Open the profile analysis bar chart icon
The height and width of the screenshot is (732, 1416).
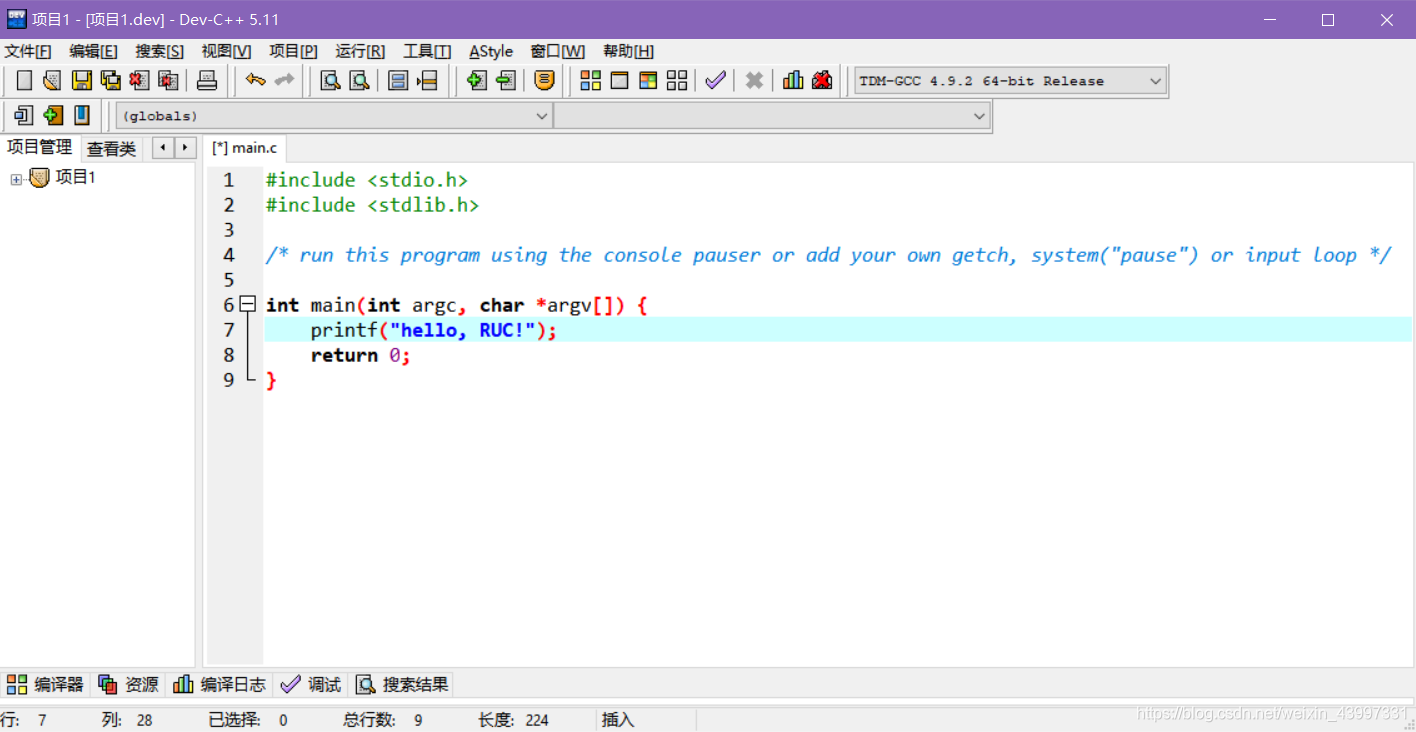793,81
